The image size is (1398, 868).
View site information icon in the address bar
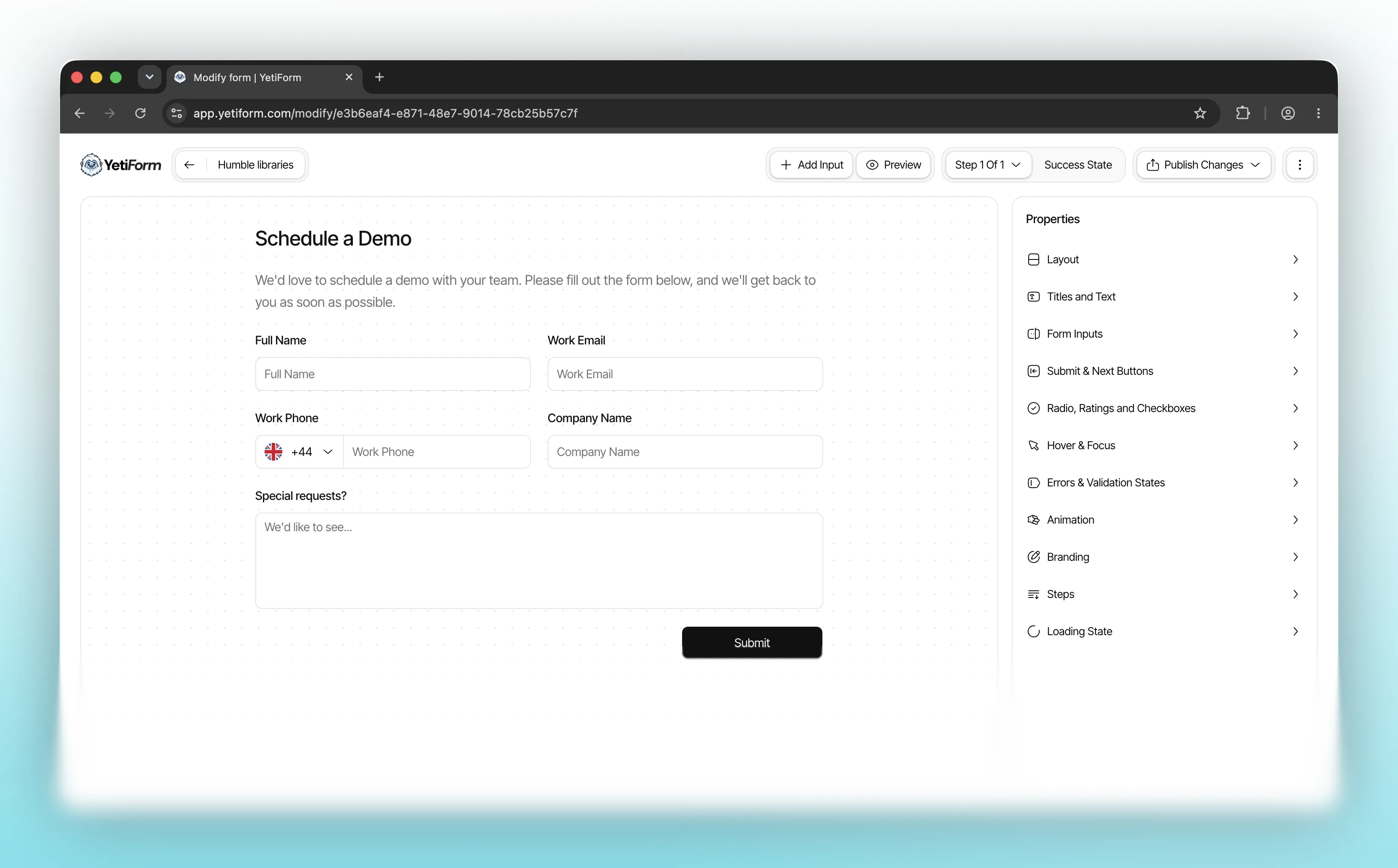177,113
